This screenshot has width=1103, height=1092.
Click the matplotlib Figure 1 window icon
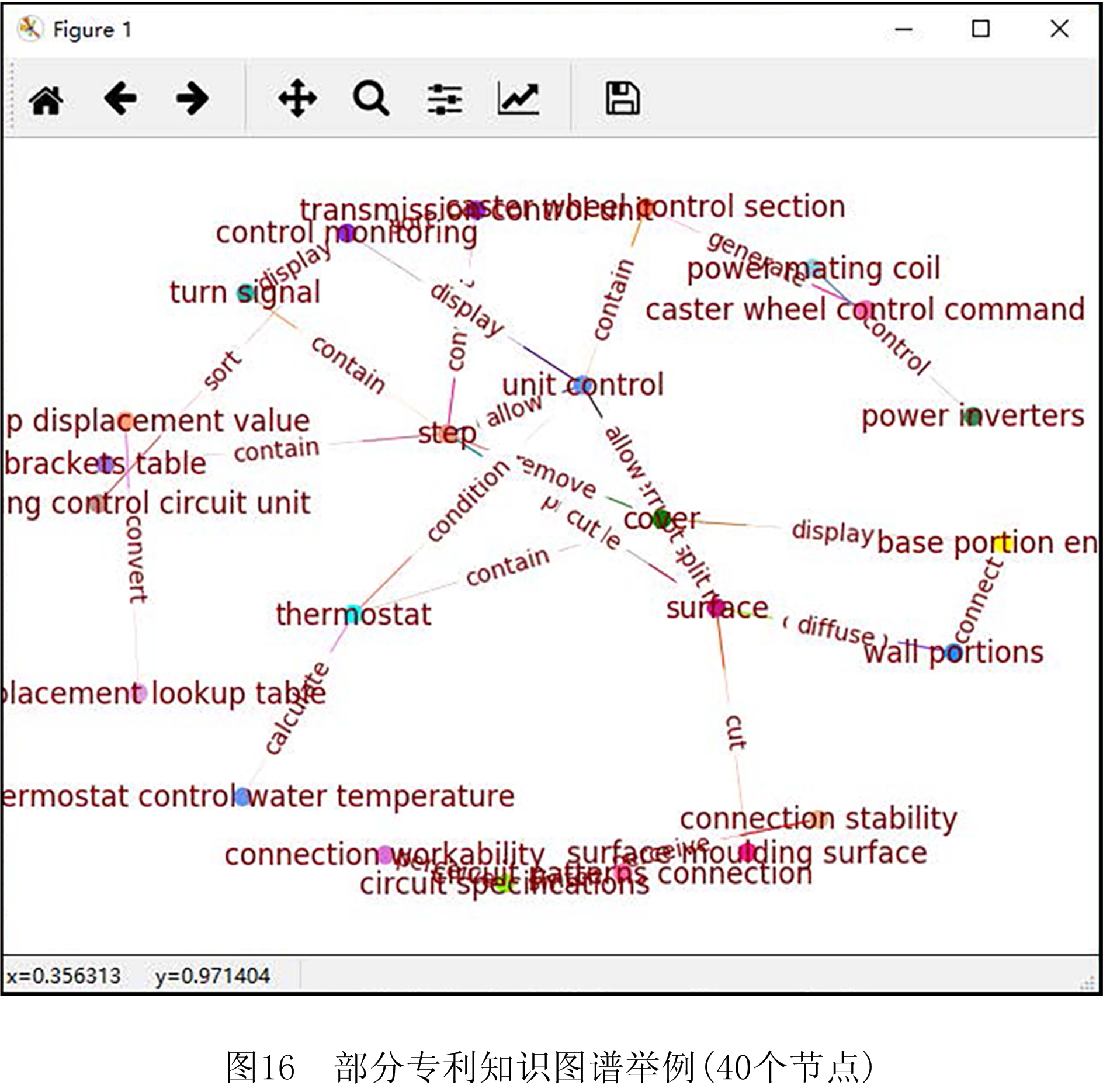point(29,29)
